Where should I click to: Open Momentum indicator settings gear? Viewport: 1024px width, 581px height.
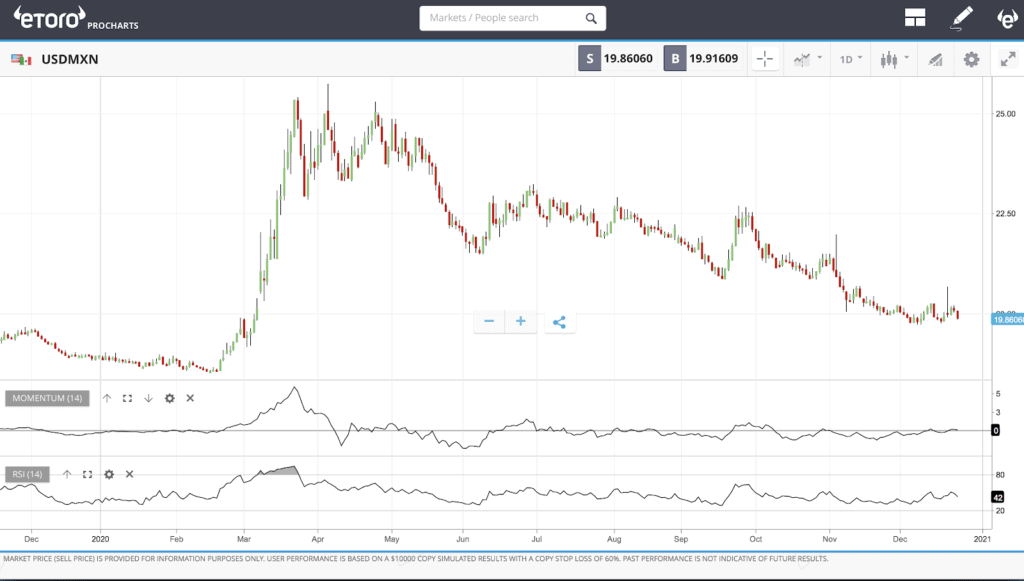point(170,398)
